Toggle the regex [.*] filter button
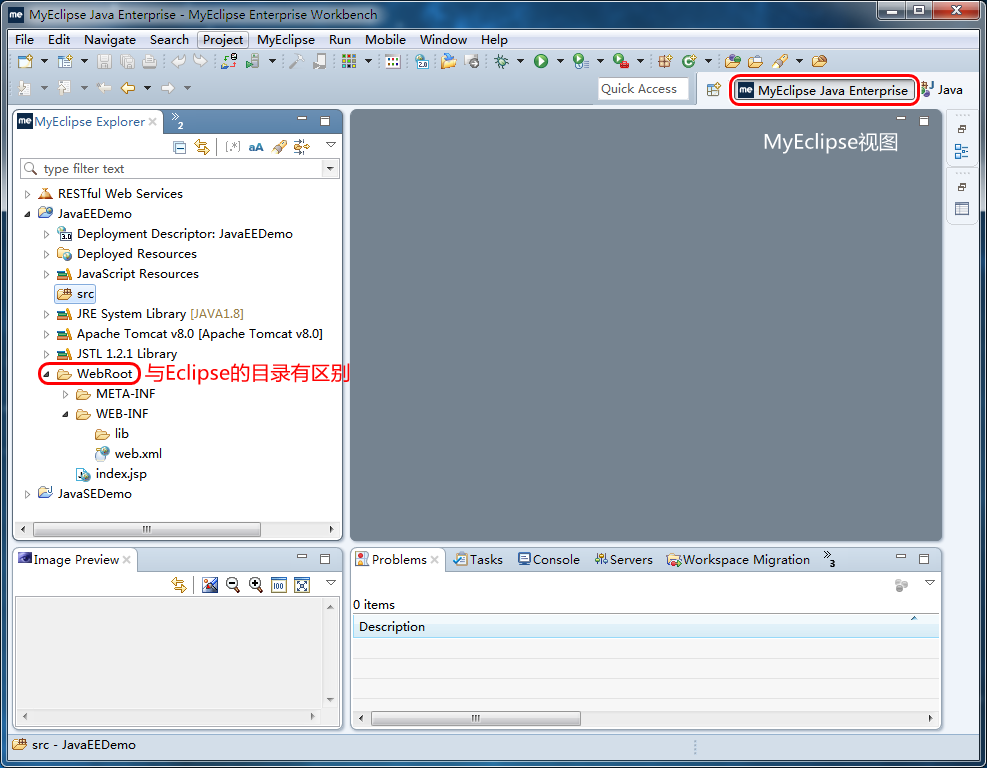987x768 pixels. tap(233, 147)
